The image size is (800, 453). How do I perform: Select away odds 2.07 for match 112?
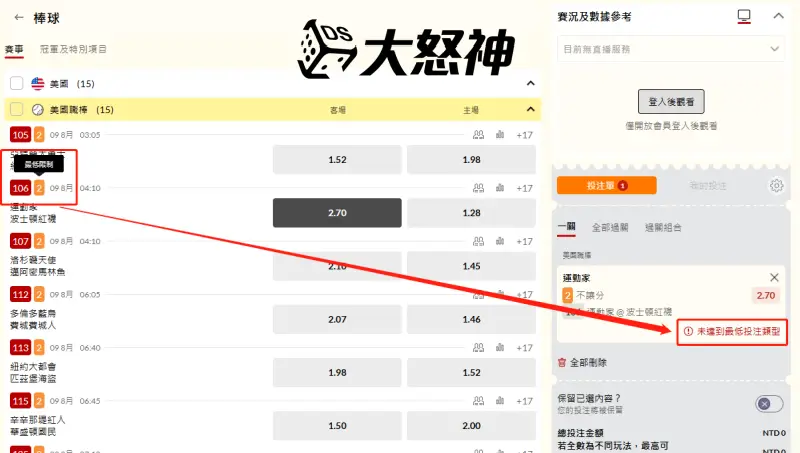337,319
